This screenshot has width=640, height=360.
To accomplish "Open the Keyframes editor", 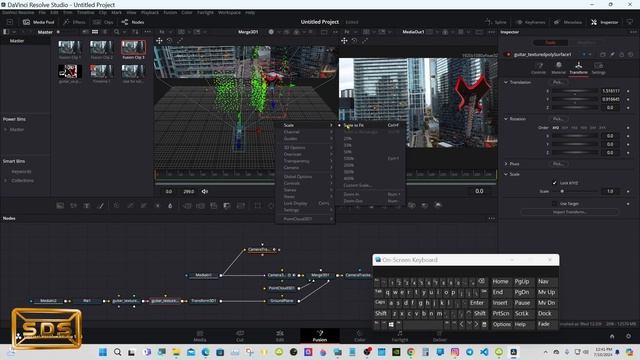I will click(531, 22).
